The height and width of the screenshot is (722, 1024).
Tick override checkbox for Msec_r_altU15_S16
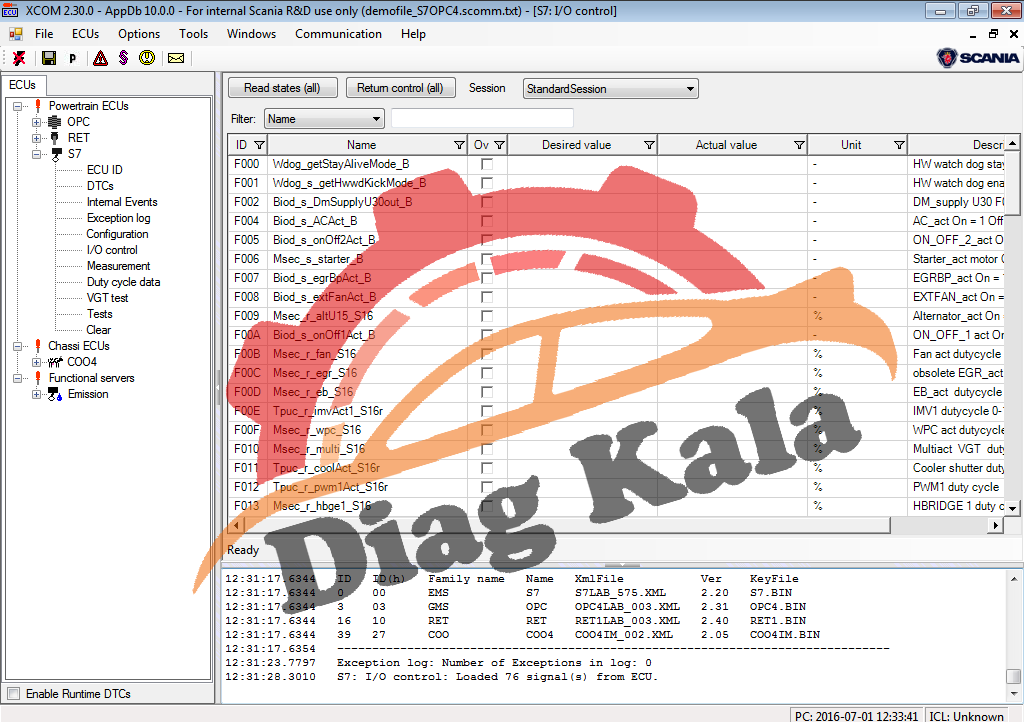point(487,316)
